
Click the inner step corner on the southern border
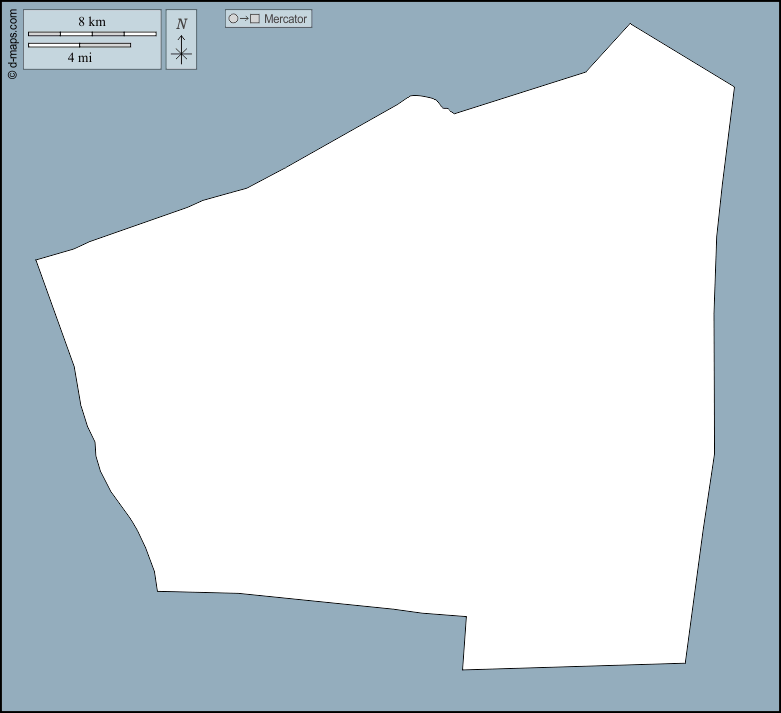[465, 618]
